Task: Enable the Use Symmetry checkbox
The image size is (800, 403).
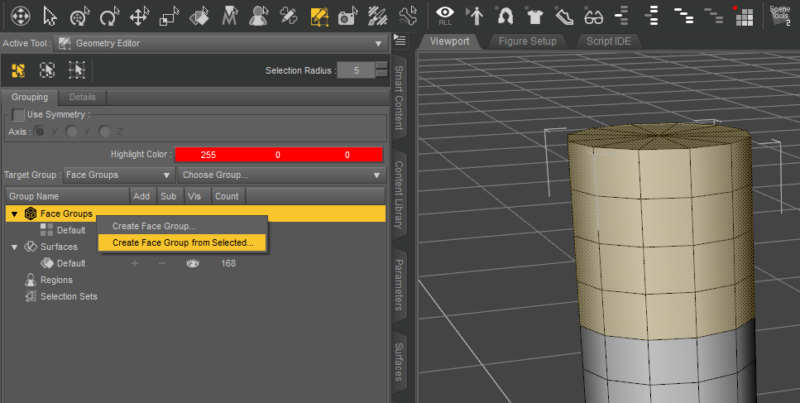Action: 18,115
